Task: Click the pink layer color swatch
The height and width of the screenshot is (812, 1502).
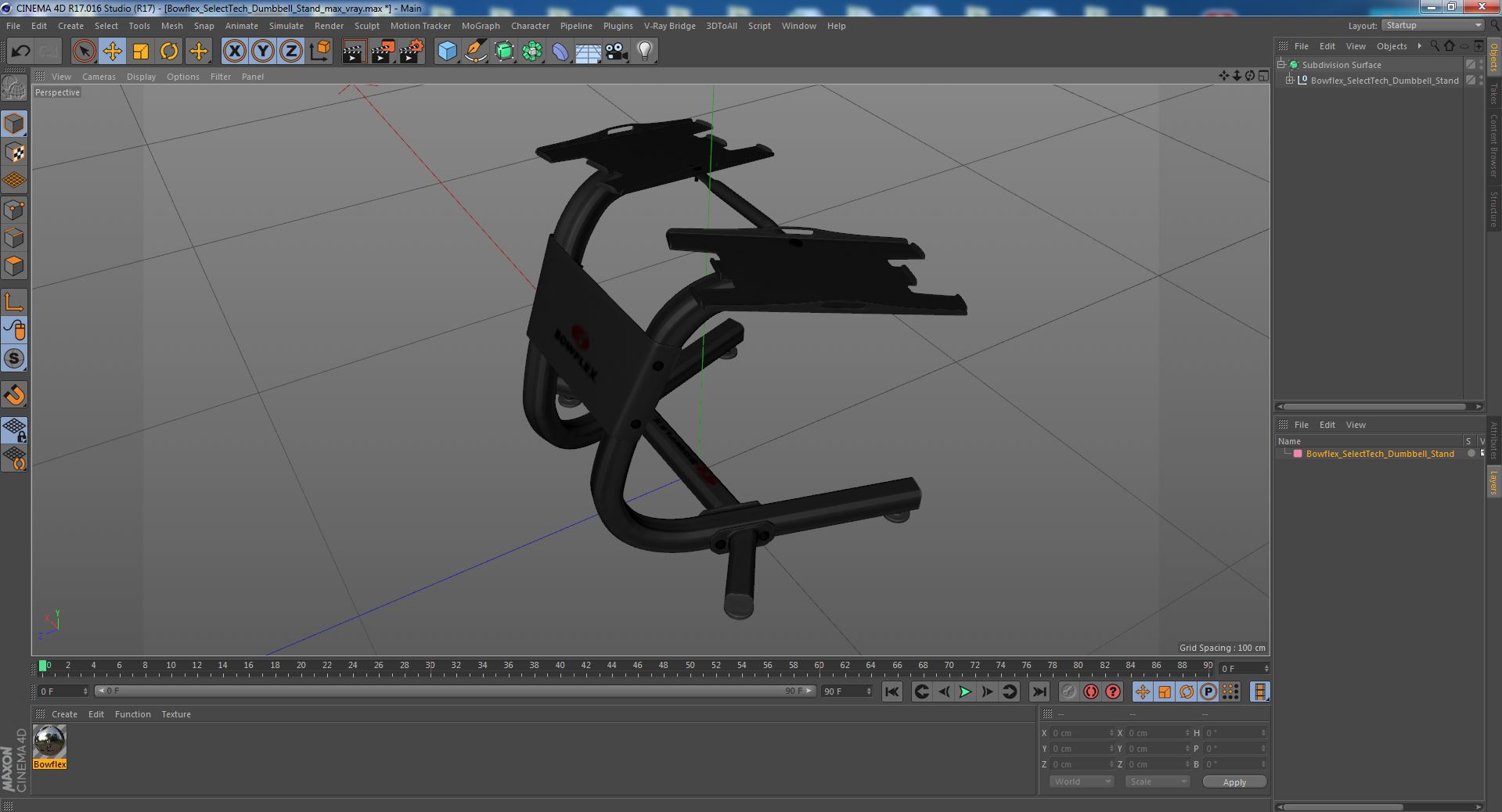Action: [1298, 454]
